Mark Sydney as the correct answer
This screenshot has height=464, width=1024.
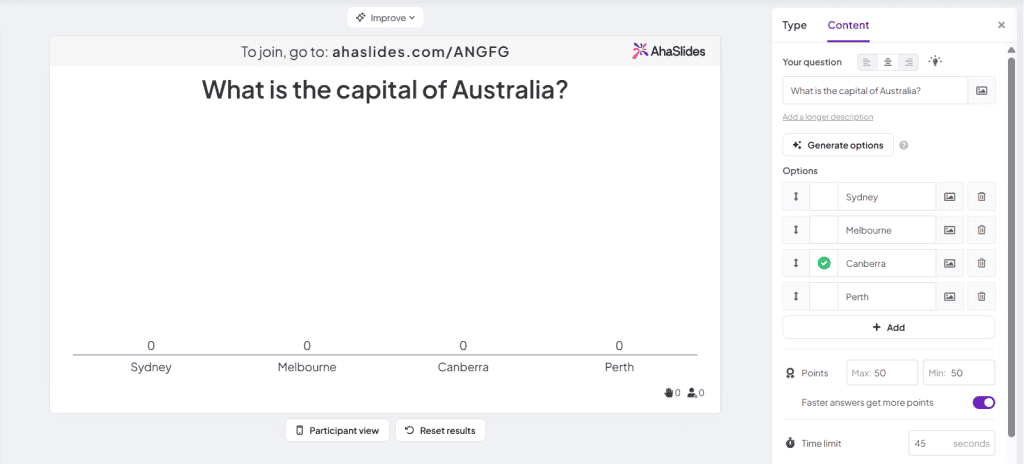pos(824,197)
